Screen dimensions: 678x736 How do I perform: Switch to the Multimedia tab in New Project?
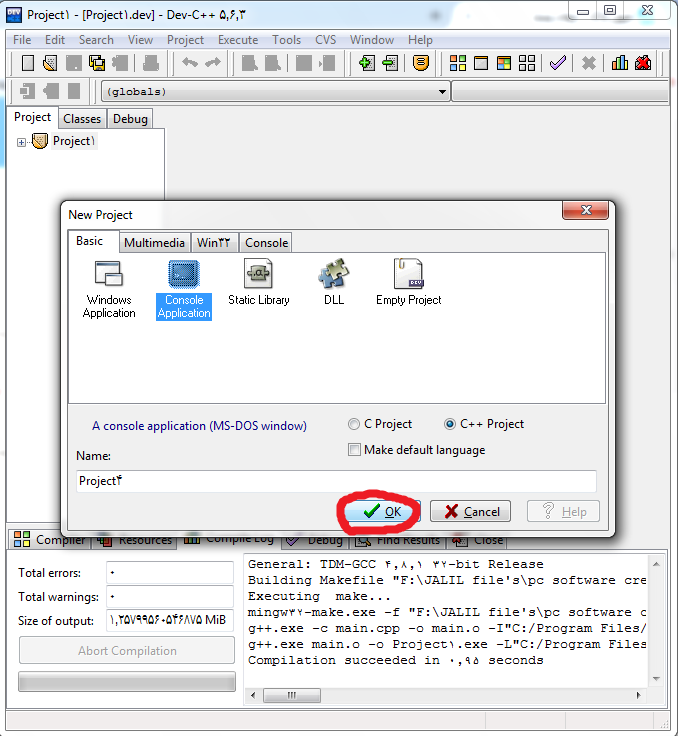tap(154, 243)
